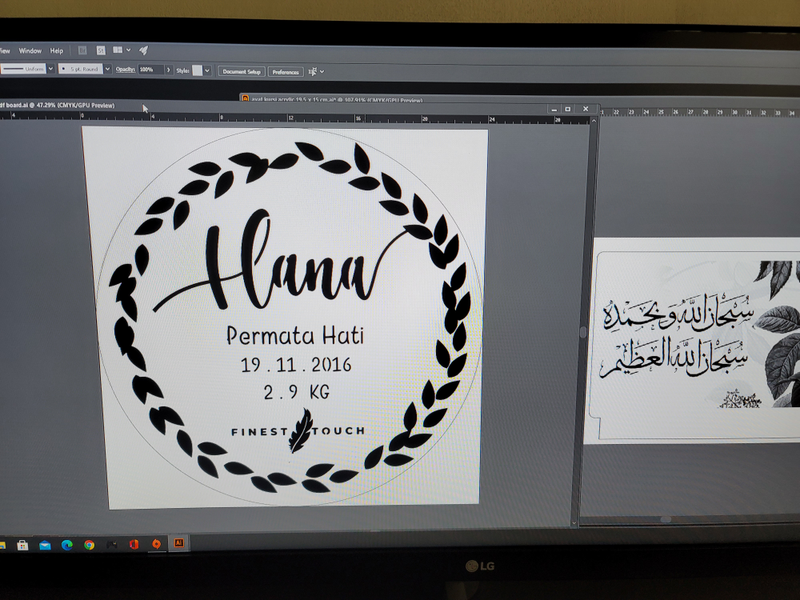Image resolution: width=800 pixels, height=600 pixels.
Task: Select the '19 . 11 . 2016' date text
Action: (296, 364)
